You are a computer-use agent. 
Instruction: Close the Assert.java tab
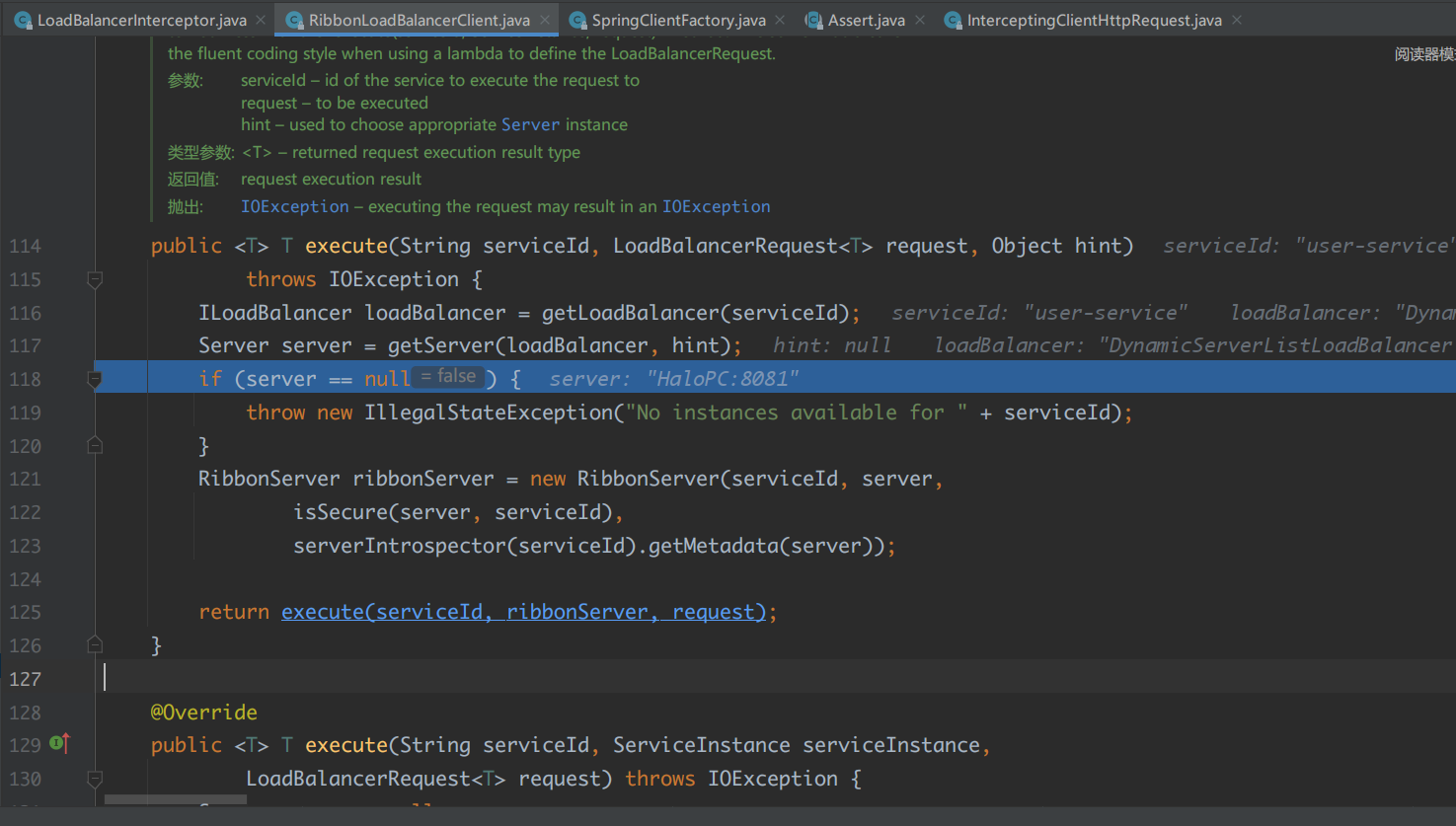tap(920, 20)
